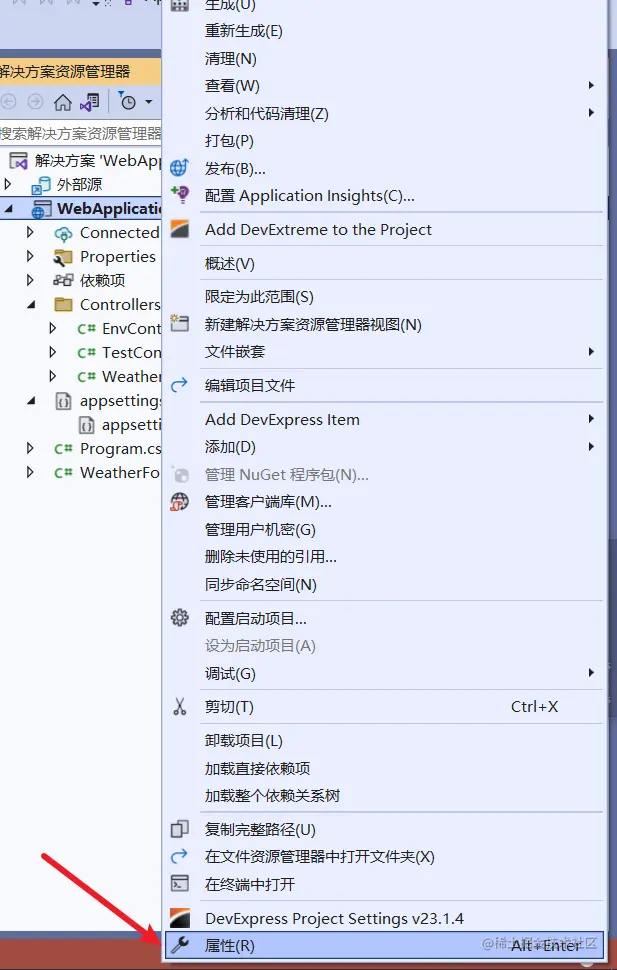Click the scissors icon beside 剪切(T)
This screenshot has width=617, height=970.
click(x=179, y=707)
